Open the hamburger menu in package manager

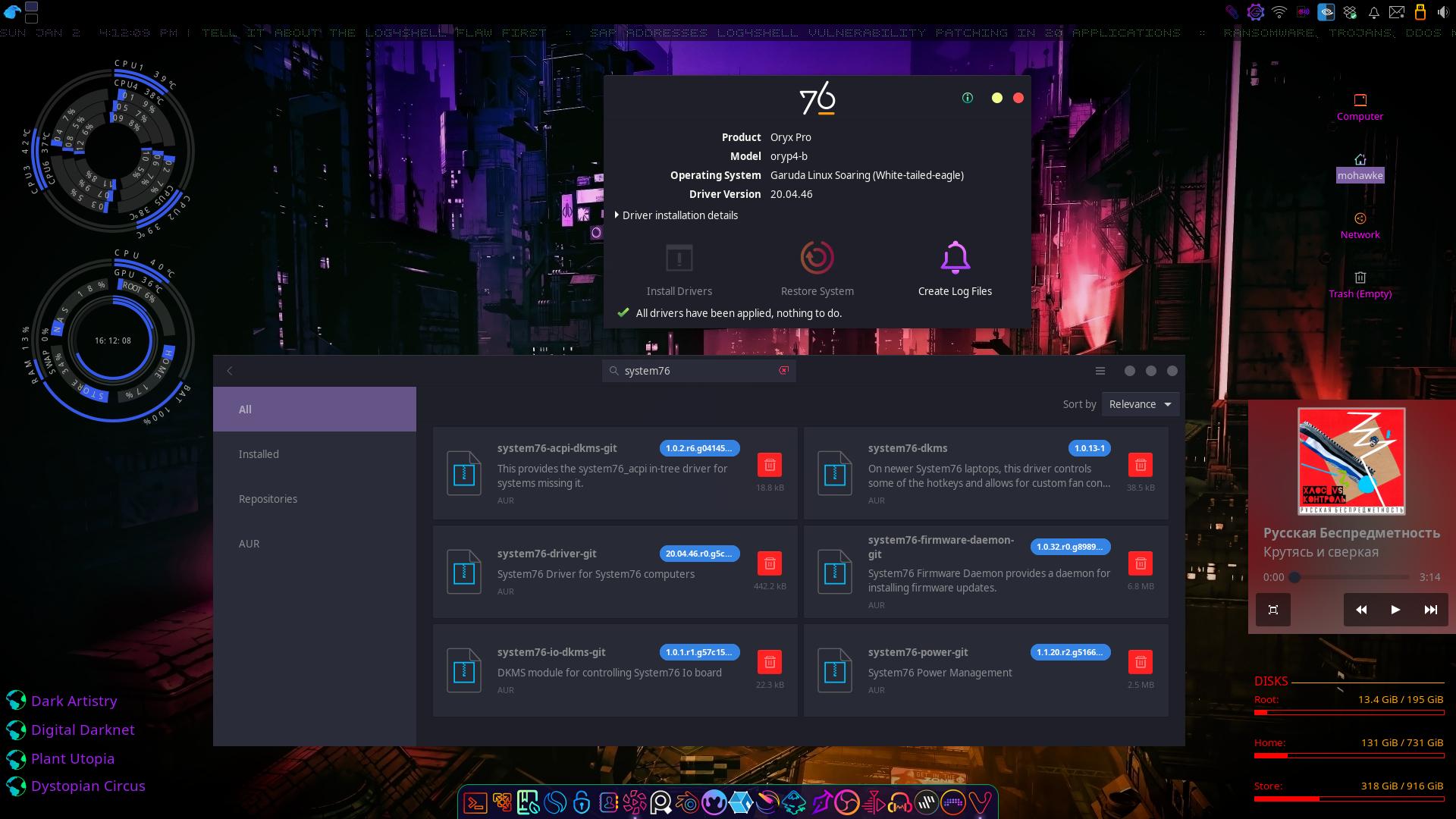pos(1100,371)
